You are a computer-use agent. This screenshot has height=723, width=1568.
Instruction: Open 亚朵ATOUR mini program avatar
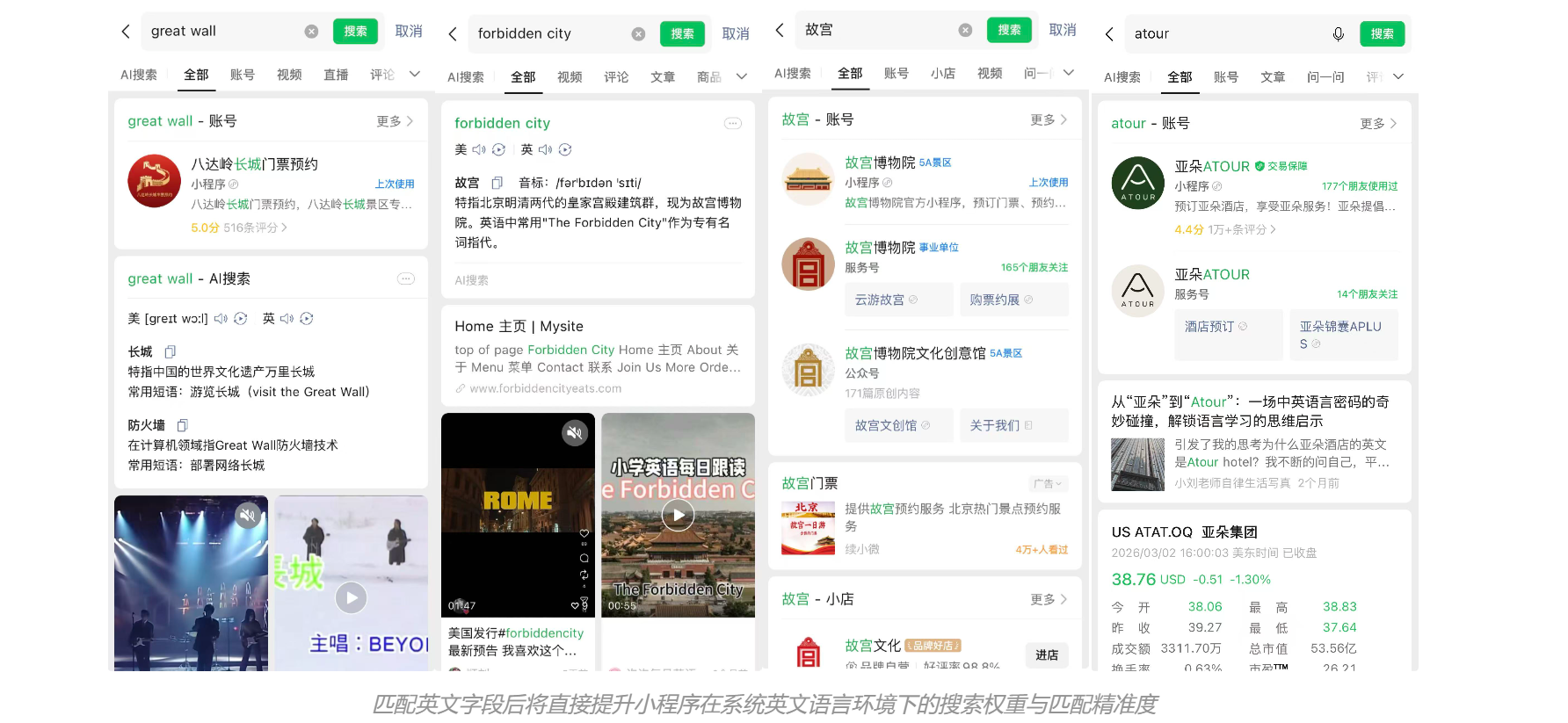click(x=1137, y=184)
